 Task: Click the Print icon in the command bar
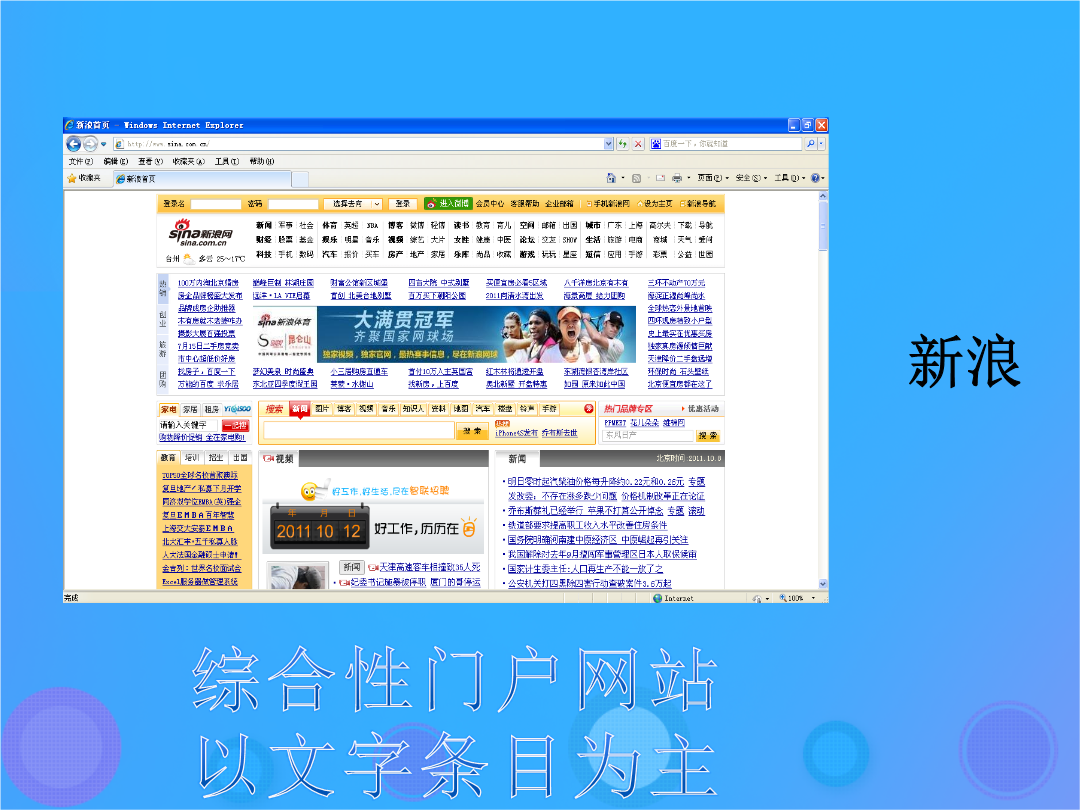pyautogui.click(x=677, y=178)
